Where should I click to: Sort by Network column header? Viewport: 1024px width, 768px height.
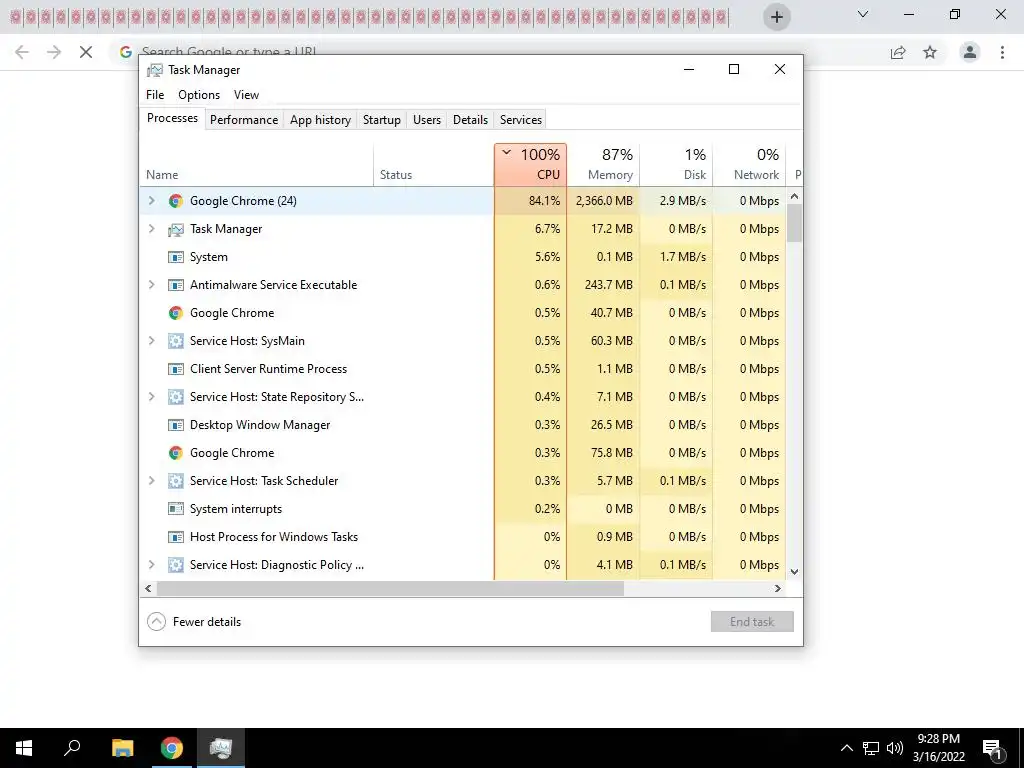(750, 165)
